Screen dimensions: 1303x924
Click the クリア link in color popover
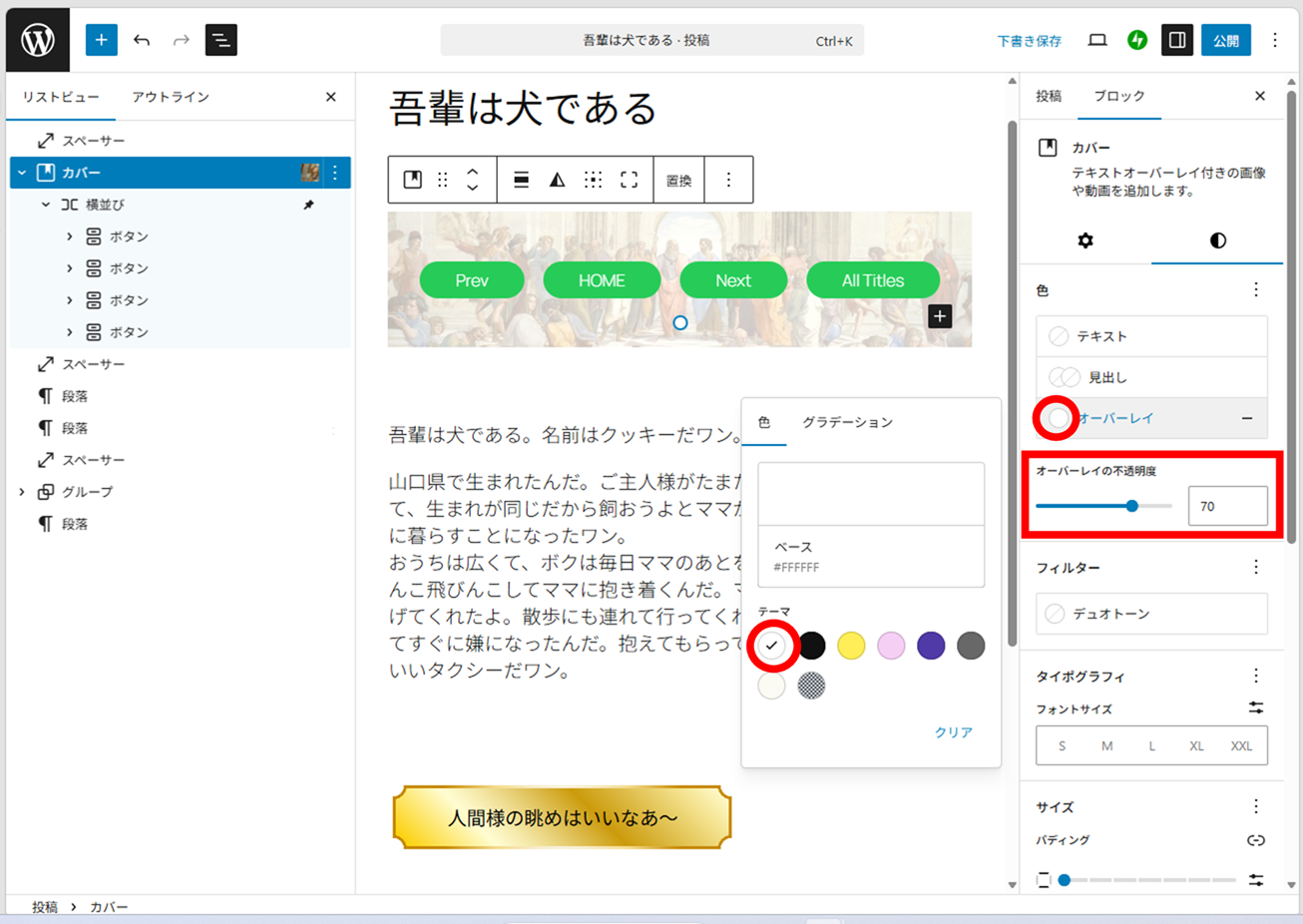pos(953,731)
